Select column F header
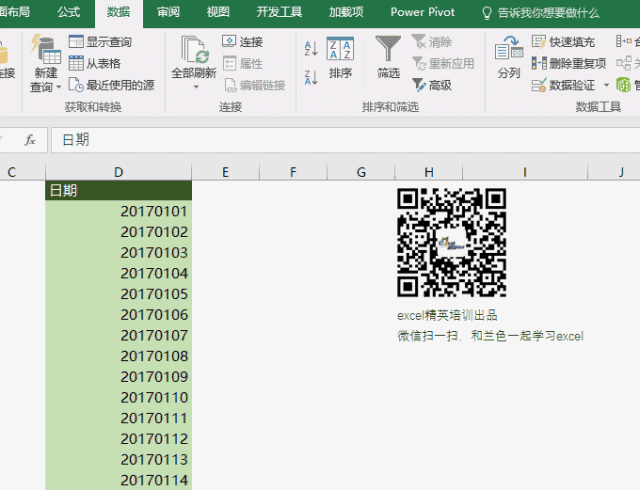This screenshot has width=640, height=490. point(293,172)
